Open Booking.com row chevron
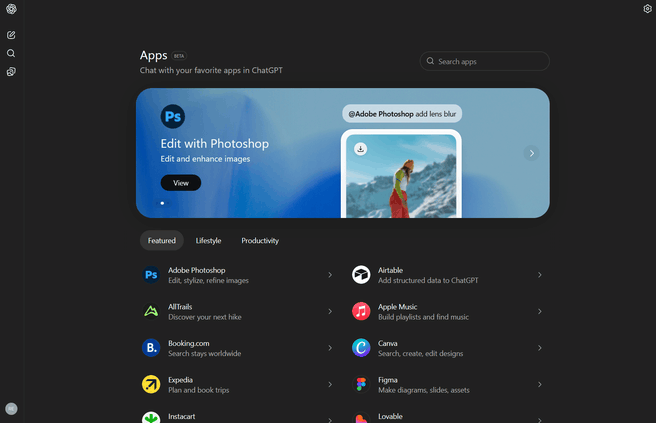Image resolution: width=656 pixels, height=423 pixels. click(330, 348)
